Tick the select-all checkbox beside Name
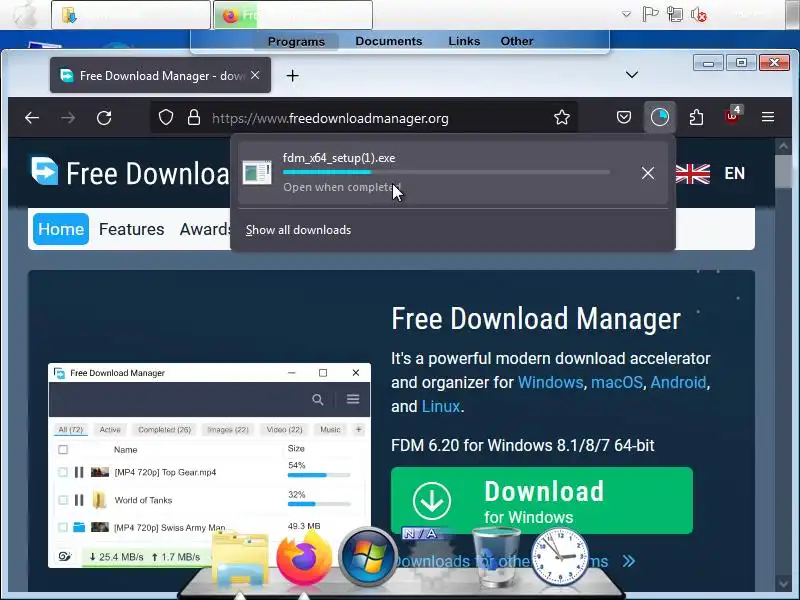The image size is (800, 600). click(63, 449)
